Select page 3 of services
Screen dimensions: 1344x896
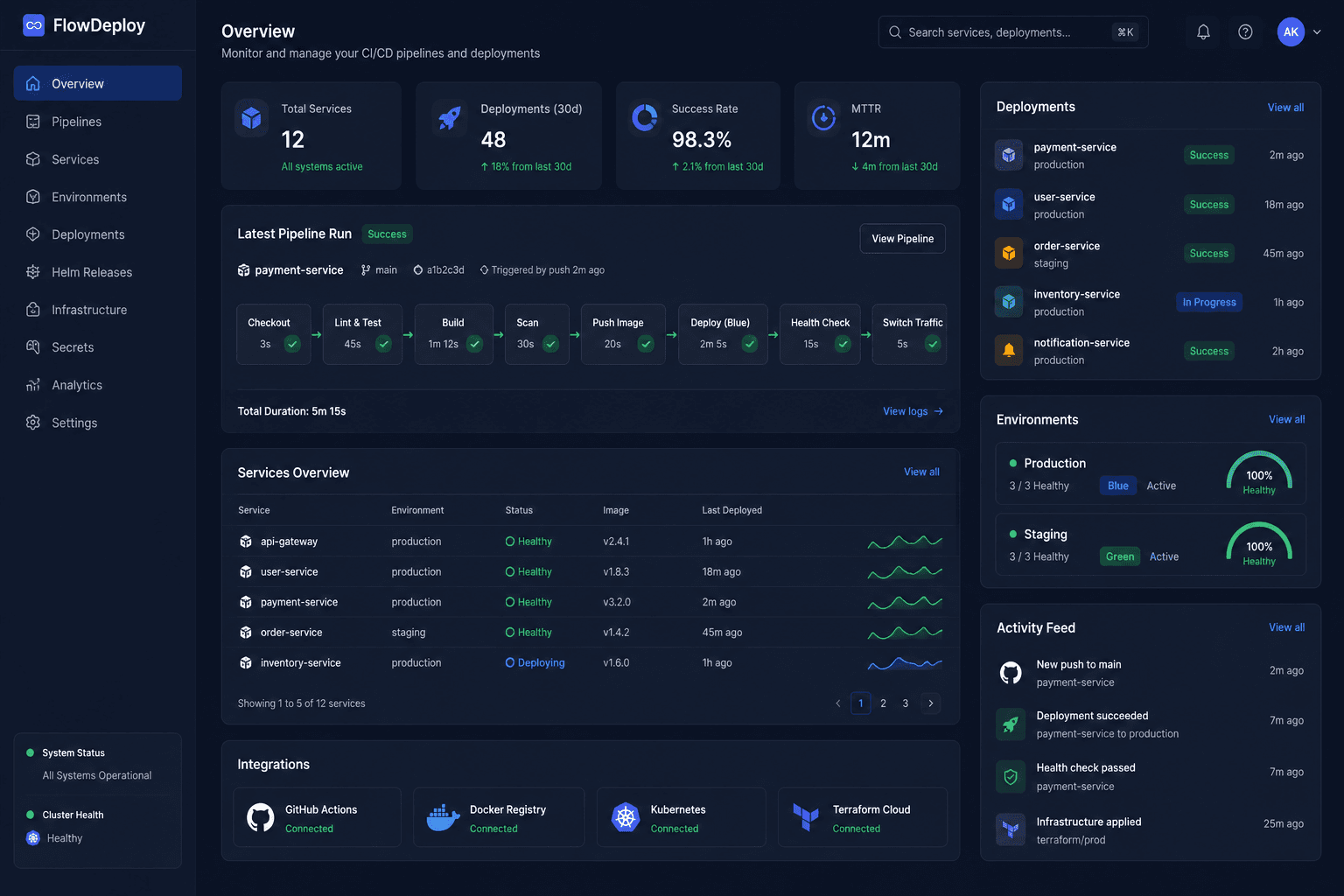(x=906, y=703)
